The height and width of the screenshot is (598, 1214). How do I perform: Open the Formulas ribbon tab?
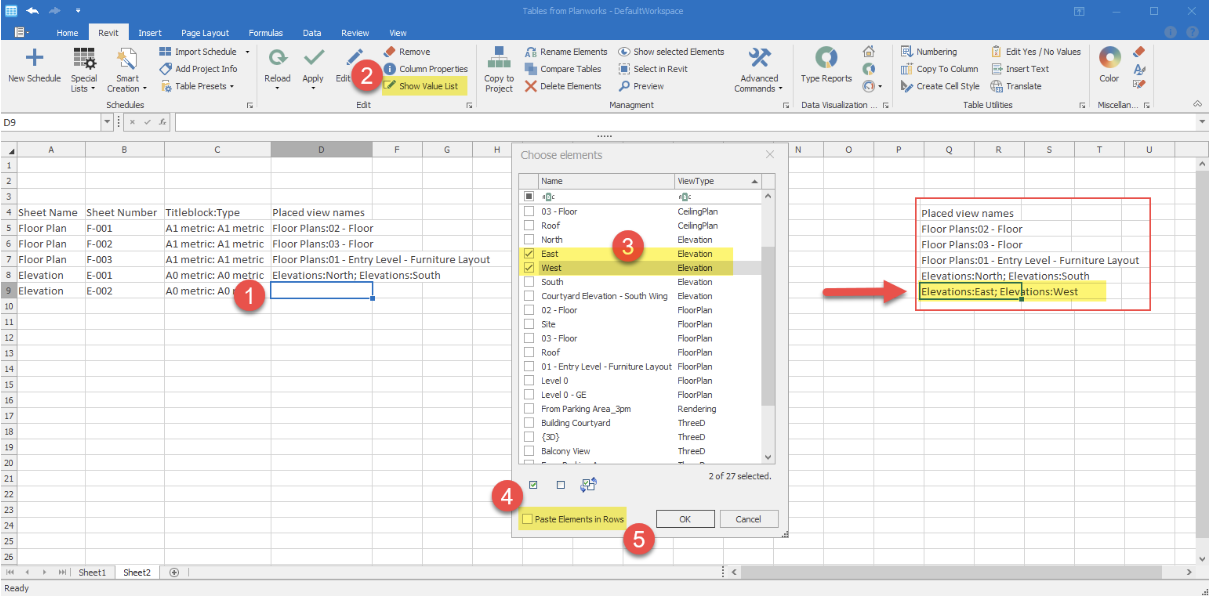click(x=265, y=32)
